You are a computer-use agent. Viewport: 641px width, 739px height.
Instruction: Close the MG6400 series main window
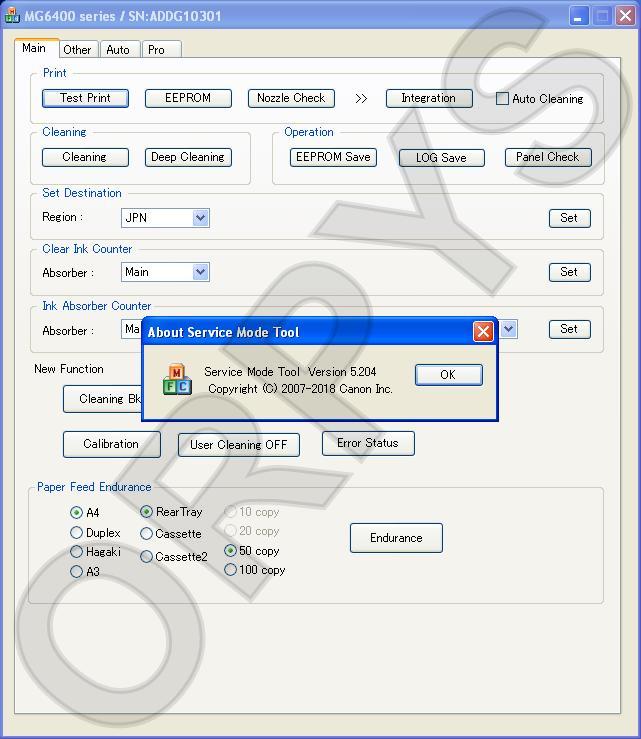(x=625, y=16)
